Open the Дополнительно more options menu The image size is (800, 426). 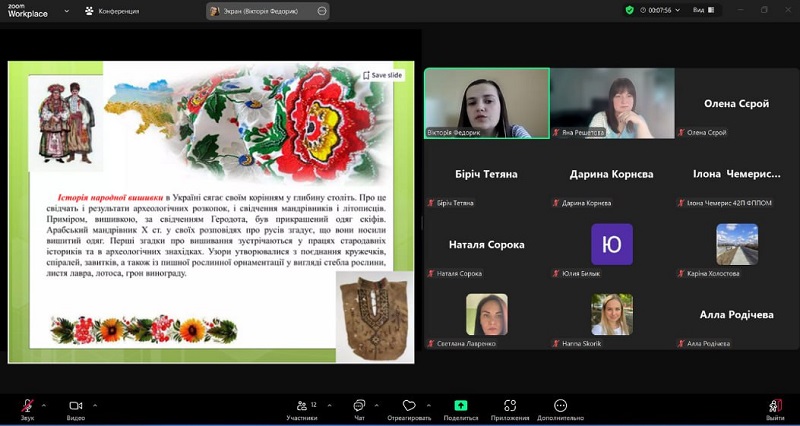pyautogui.click(x=560, y=408)
